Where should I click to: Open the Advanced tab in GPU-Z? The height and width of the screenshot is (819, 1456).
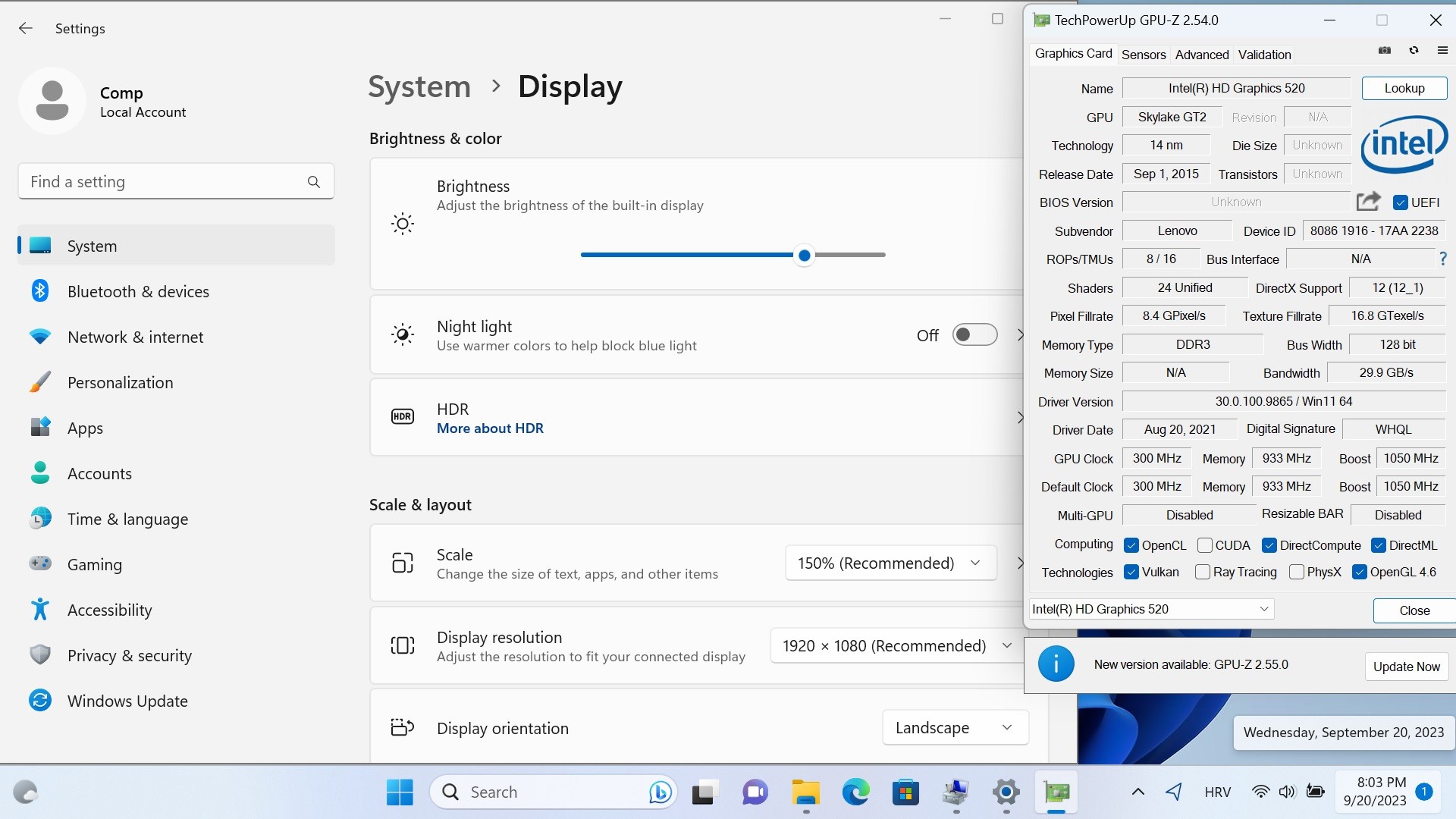point(1201,55)
